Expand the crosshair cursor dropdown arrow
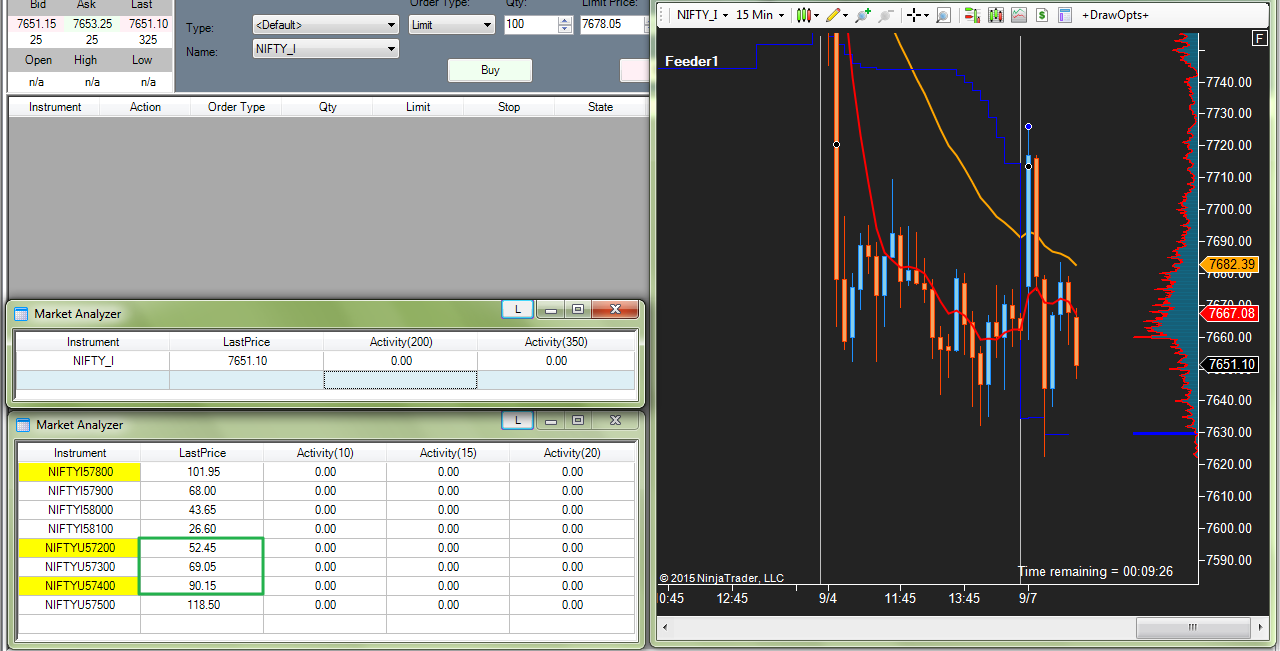The image size is (1280, 651). pyautogui.click(x=926, y=15)
